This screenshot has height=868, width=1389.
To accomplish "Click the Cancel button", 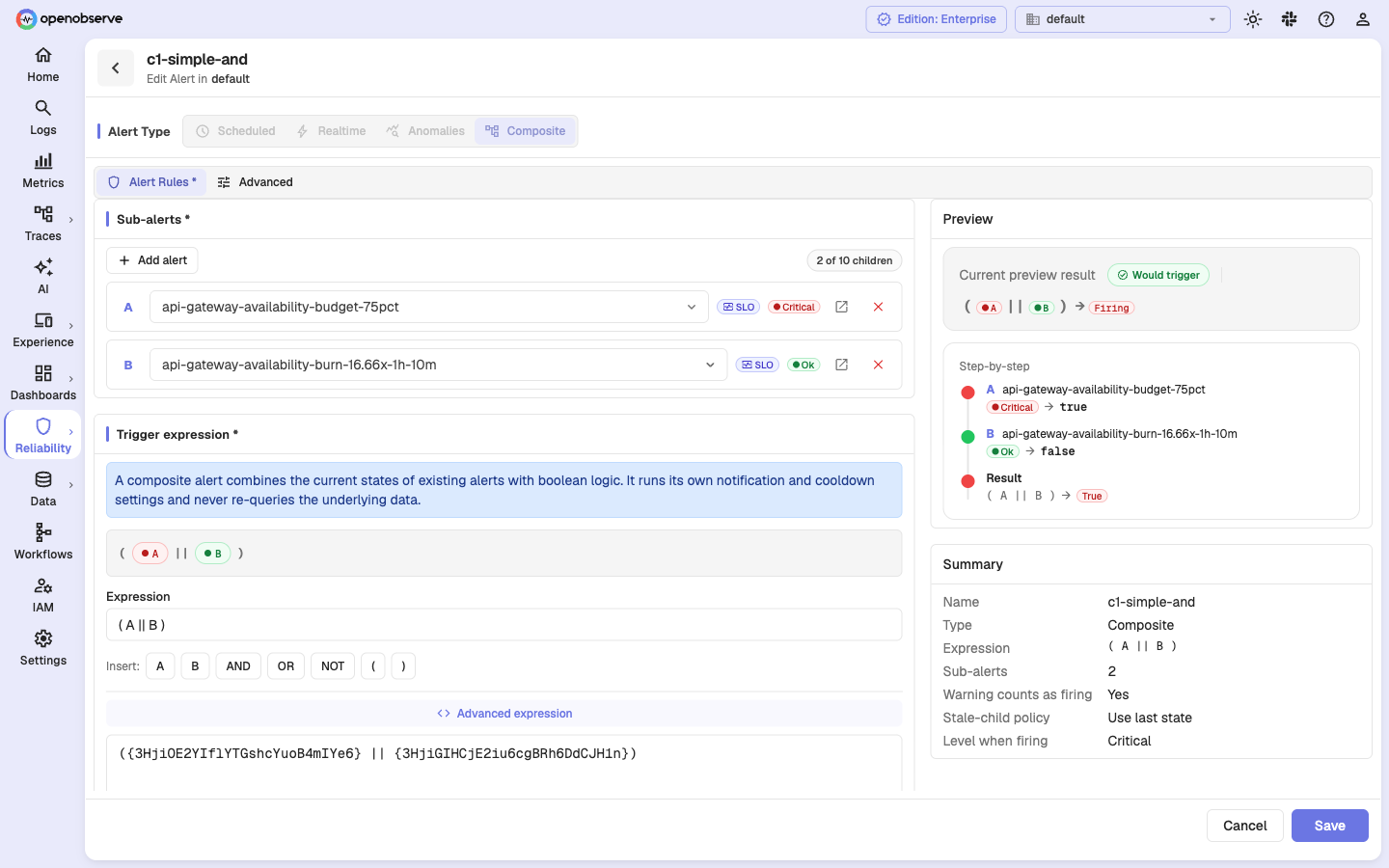I will click(x=1244, y=826).
